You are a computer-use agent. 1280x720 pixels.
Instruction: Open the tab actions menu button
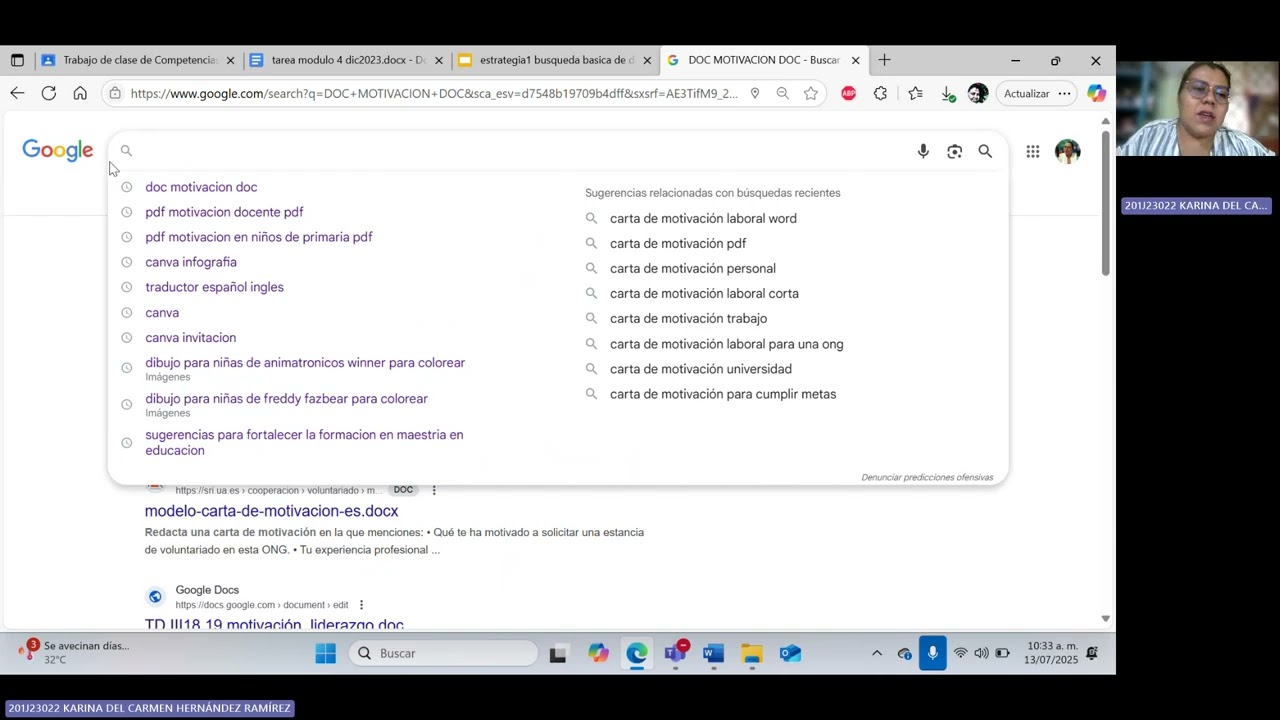coord(17,60)
